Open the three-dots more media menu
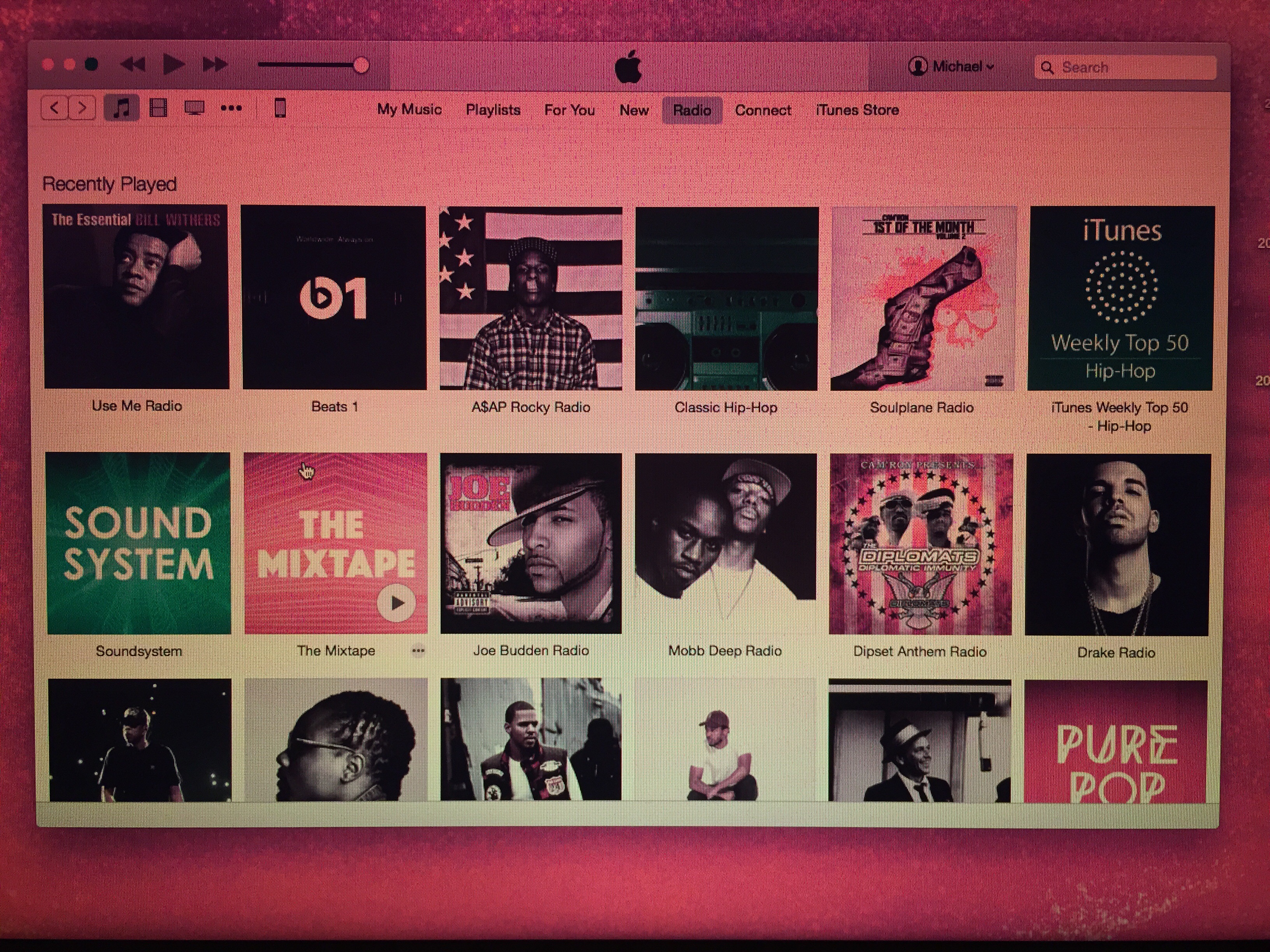Image resolution: width=1270 pixels, height=952 pixels. pos(231,108)
